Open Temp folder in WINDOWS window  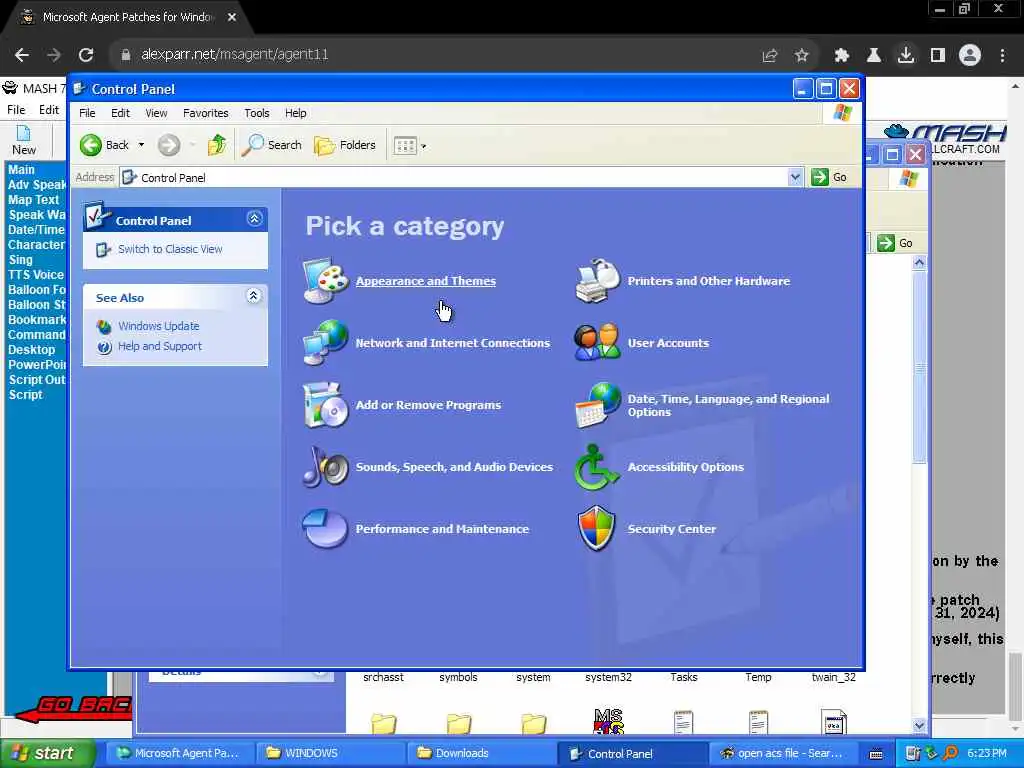(x=758, y=677)
